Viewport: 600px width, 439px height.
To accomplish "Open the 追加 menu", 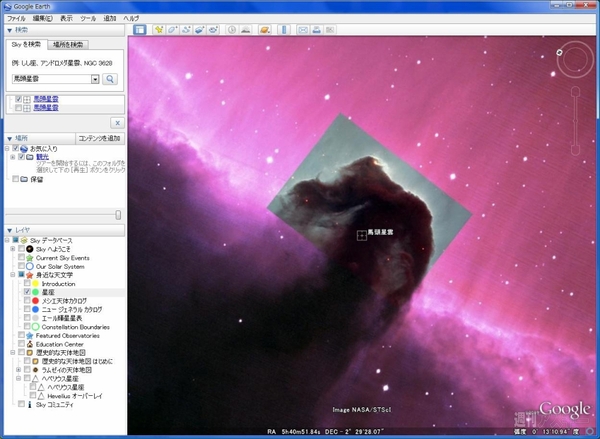I will point(110,18).
